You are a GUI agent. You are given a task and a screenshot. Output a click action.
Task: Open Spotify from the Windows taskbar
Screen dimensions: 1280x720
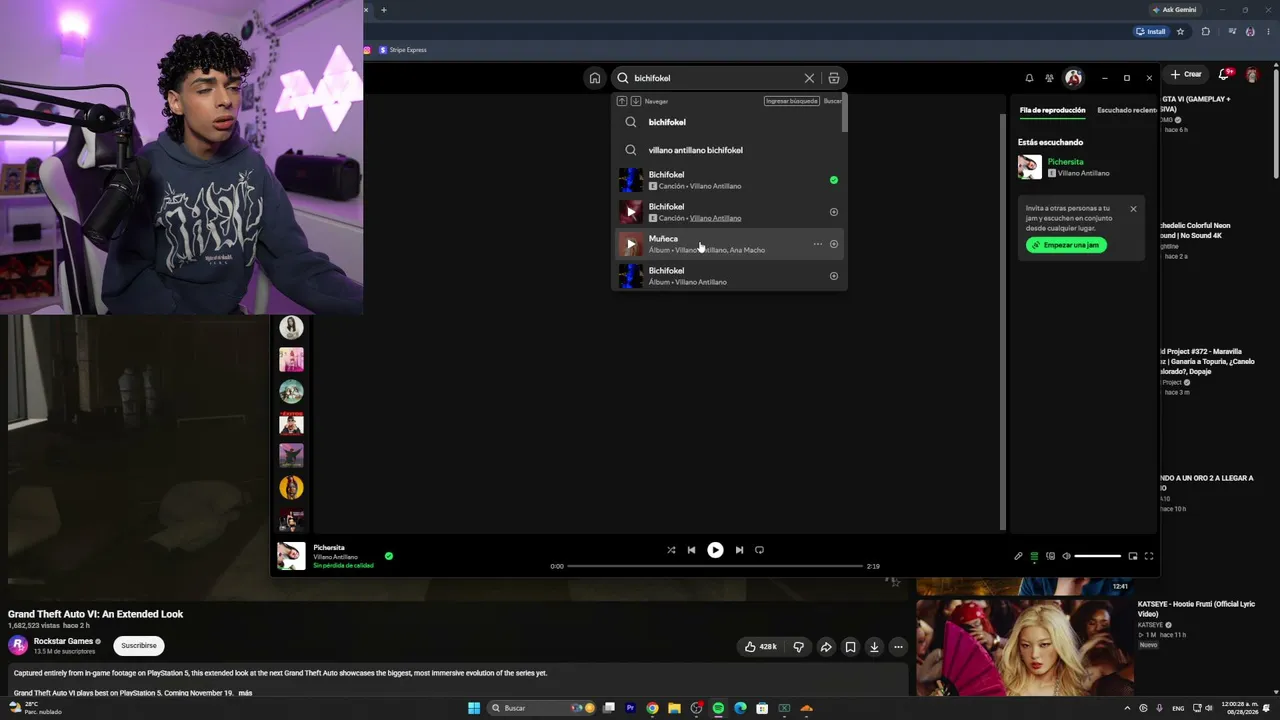[x=718, y=708]
